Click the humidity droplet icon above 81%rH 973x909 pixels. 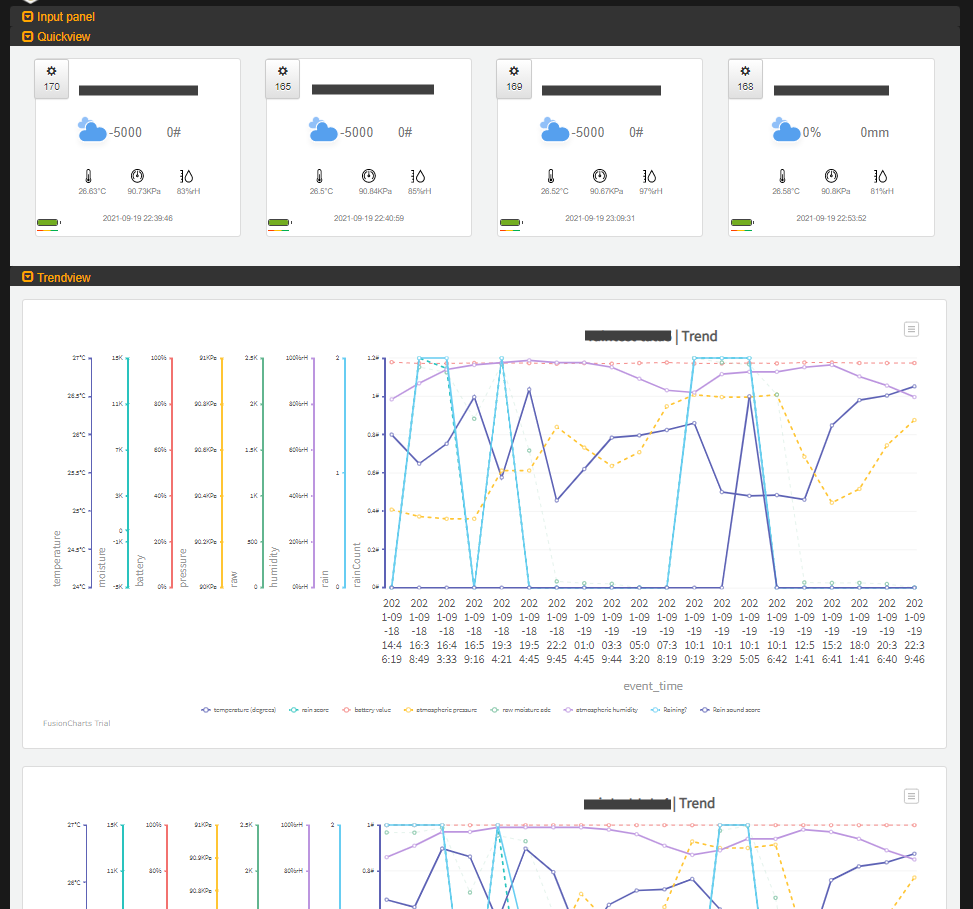pyautogui.click(x=880, y=176)
